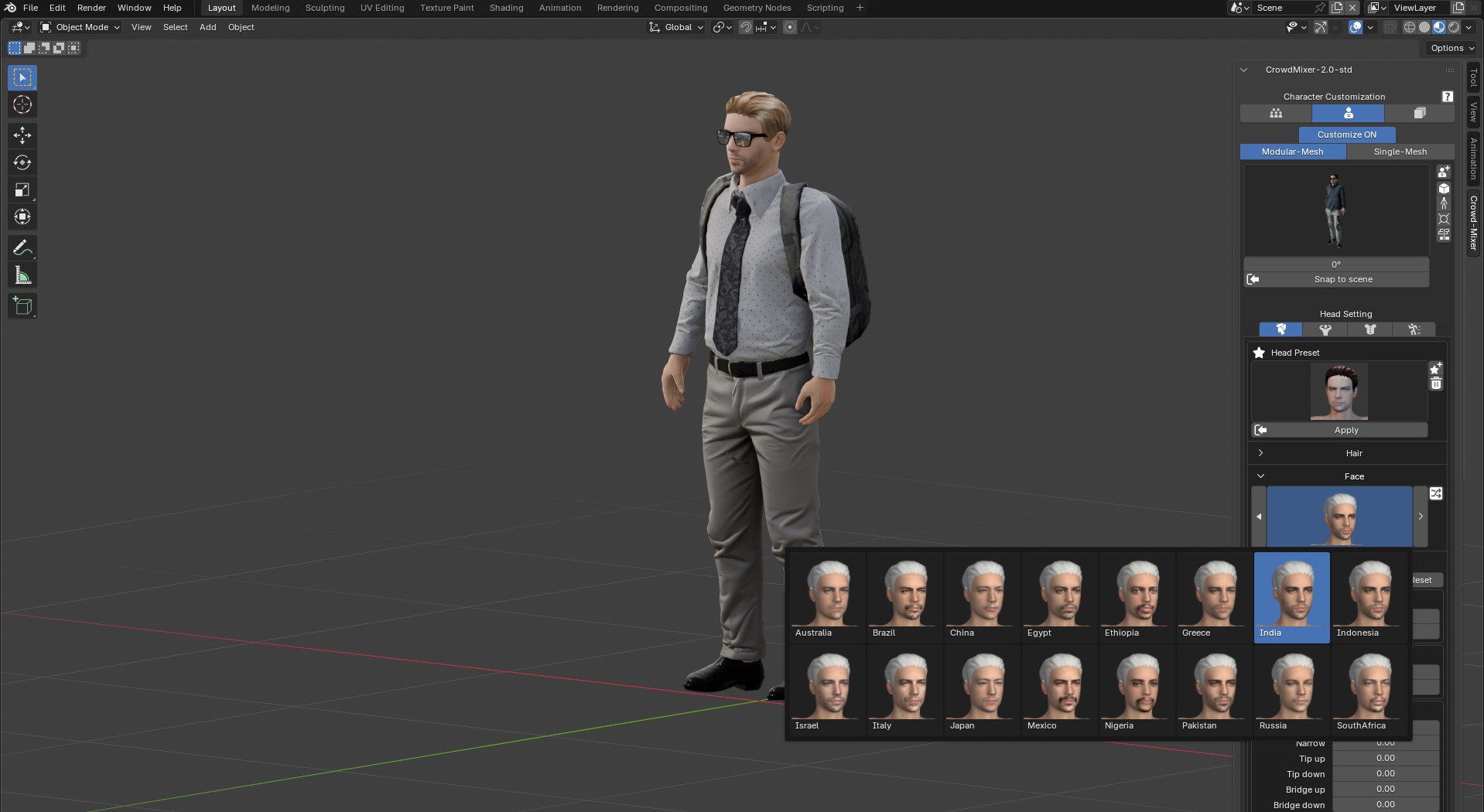Open the File menu
This screenshot has height=812, width=1484.
coord(30,8)
